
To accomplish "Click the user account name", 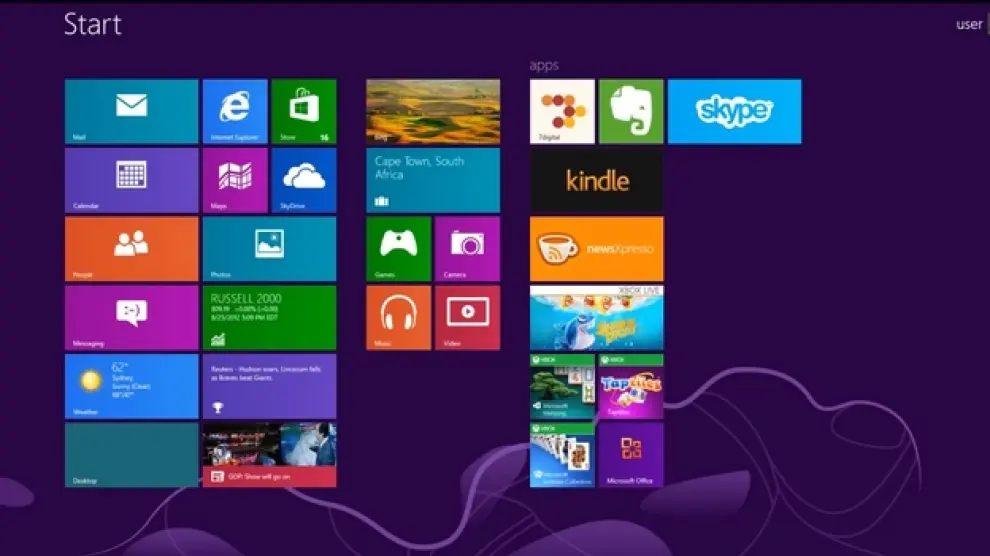I will point(968,25).
